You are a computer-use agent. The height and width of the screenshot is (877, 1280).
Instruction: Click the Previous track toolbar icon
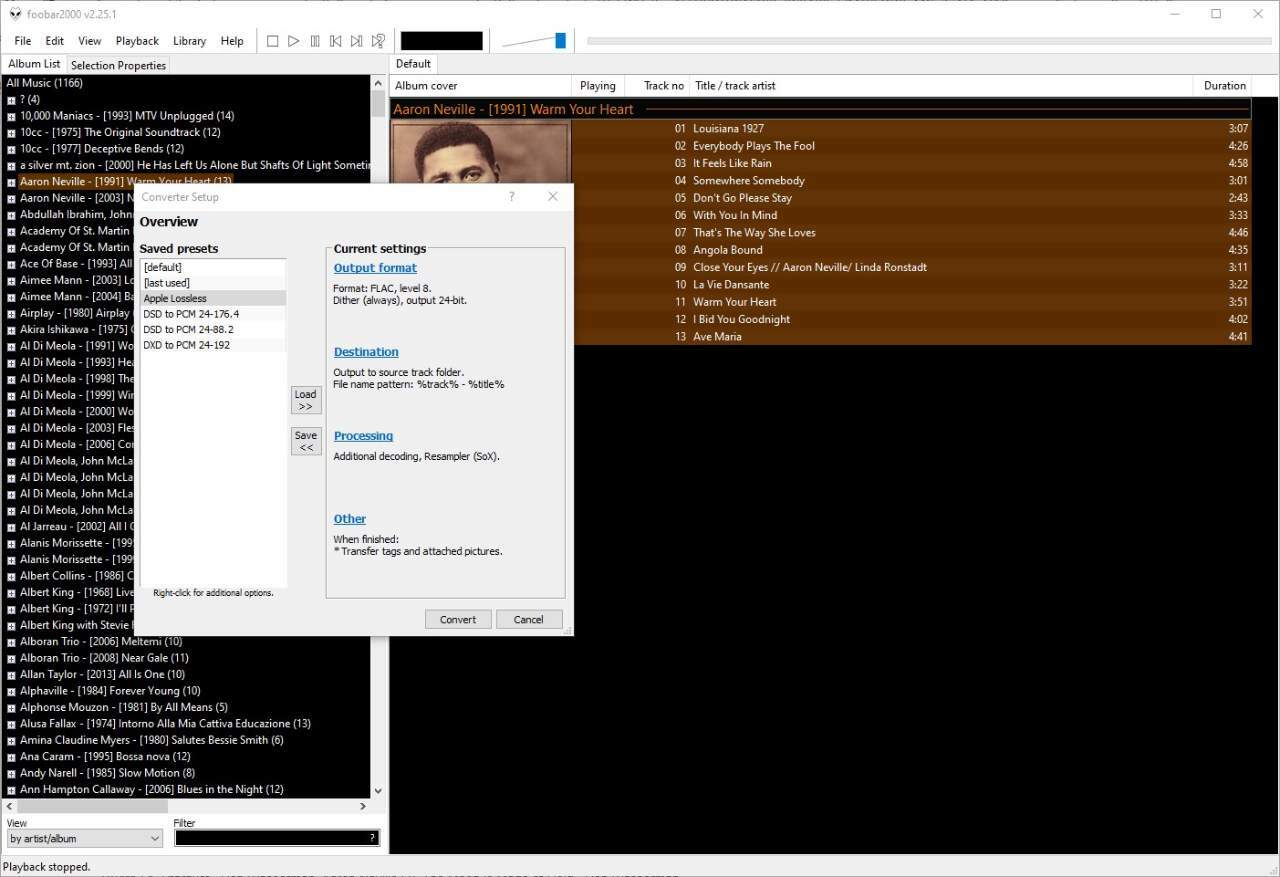[336, 41]
